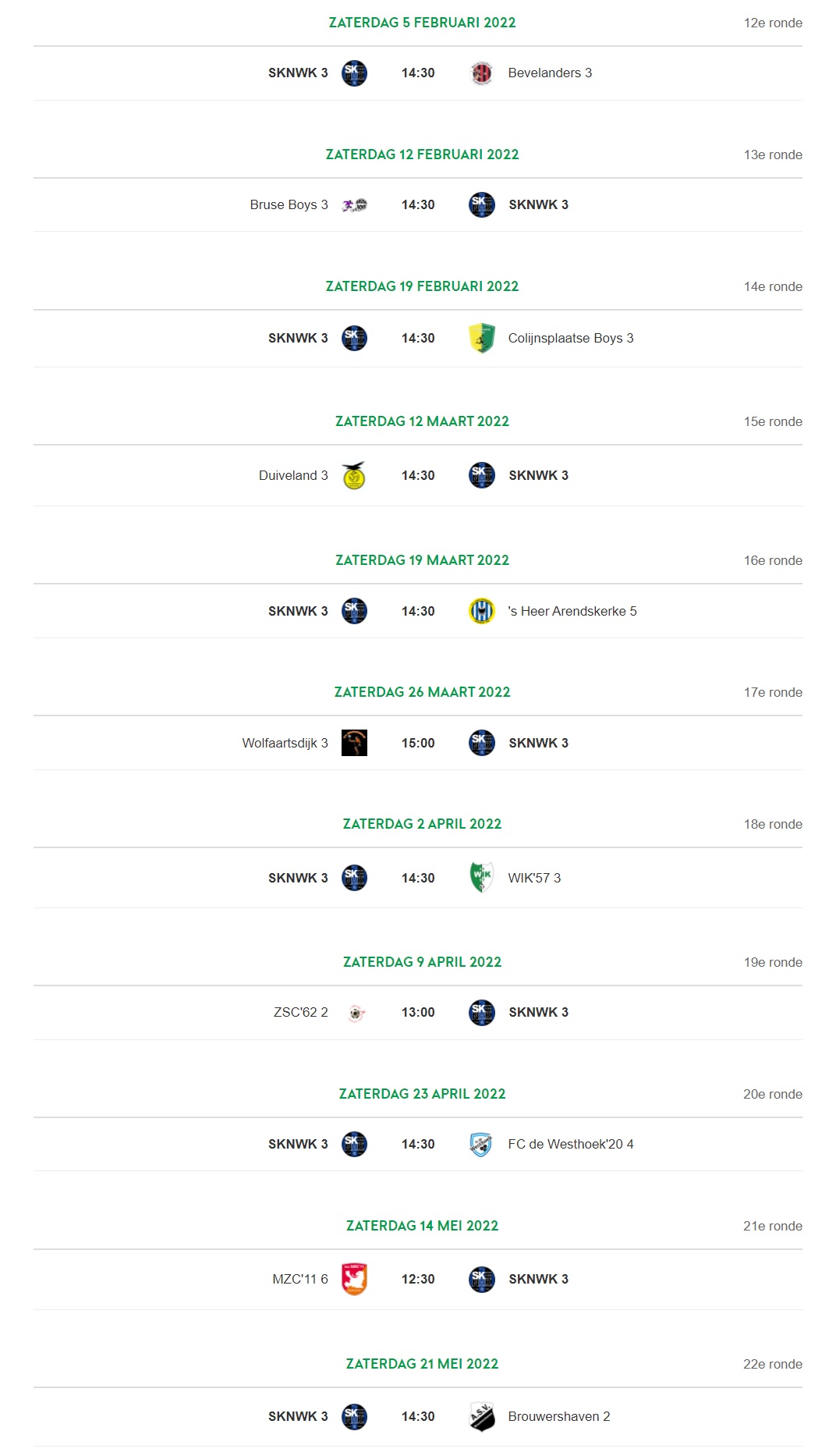Open the 12:30 match against MZC'11 6

coord(418,1279)
